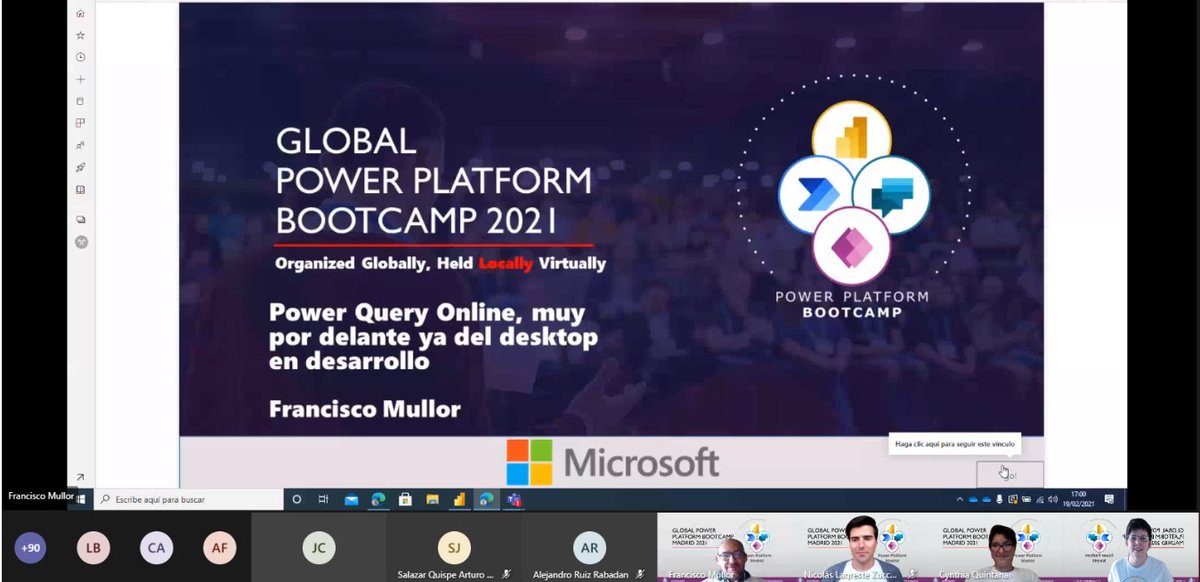The height and width of the screenshot is (582, 1200).
Task: Expand the system tray hidden icons chevron
Action: coord(960,500)
